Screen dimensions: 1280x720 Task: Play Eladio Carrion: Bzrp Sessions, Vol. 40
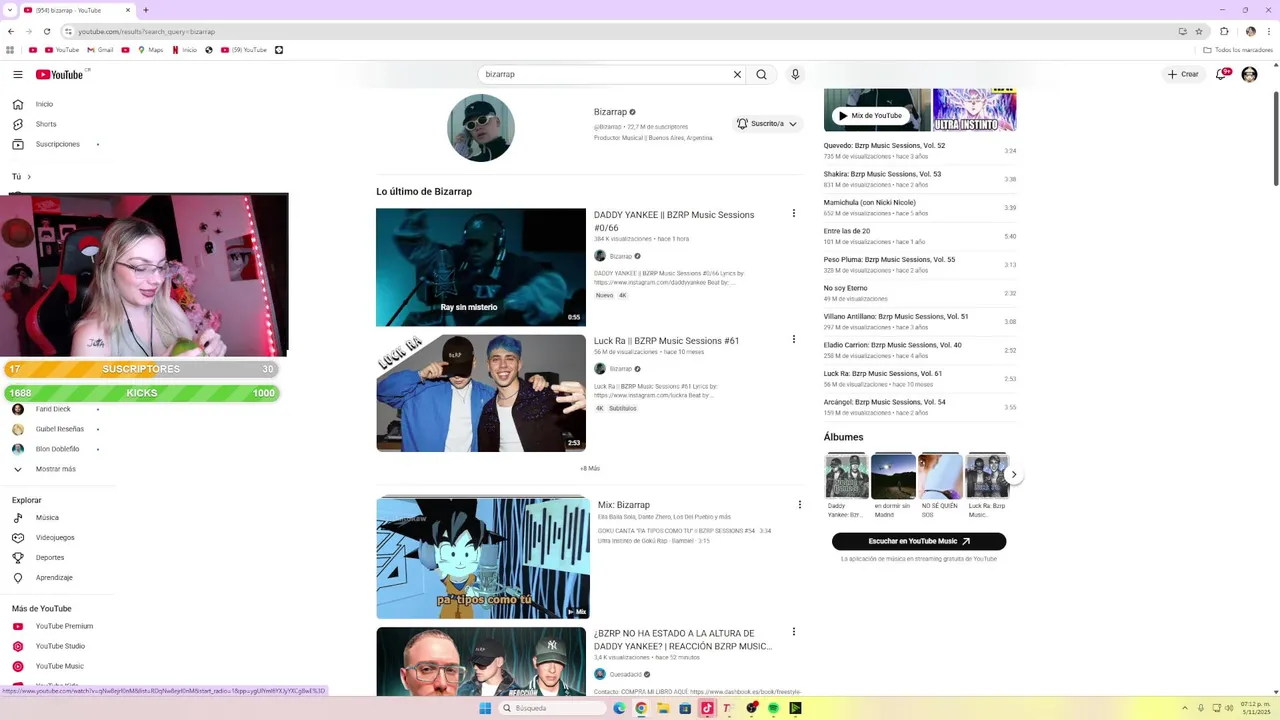point(920,350)
